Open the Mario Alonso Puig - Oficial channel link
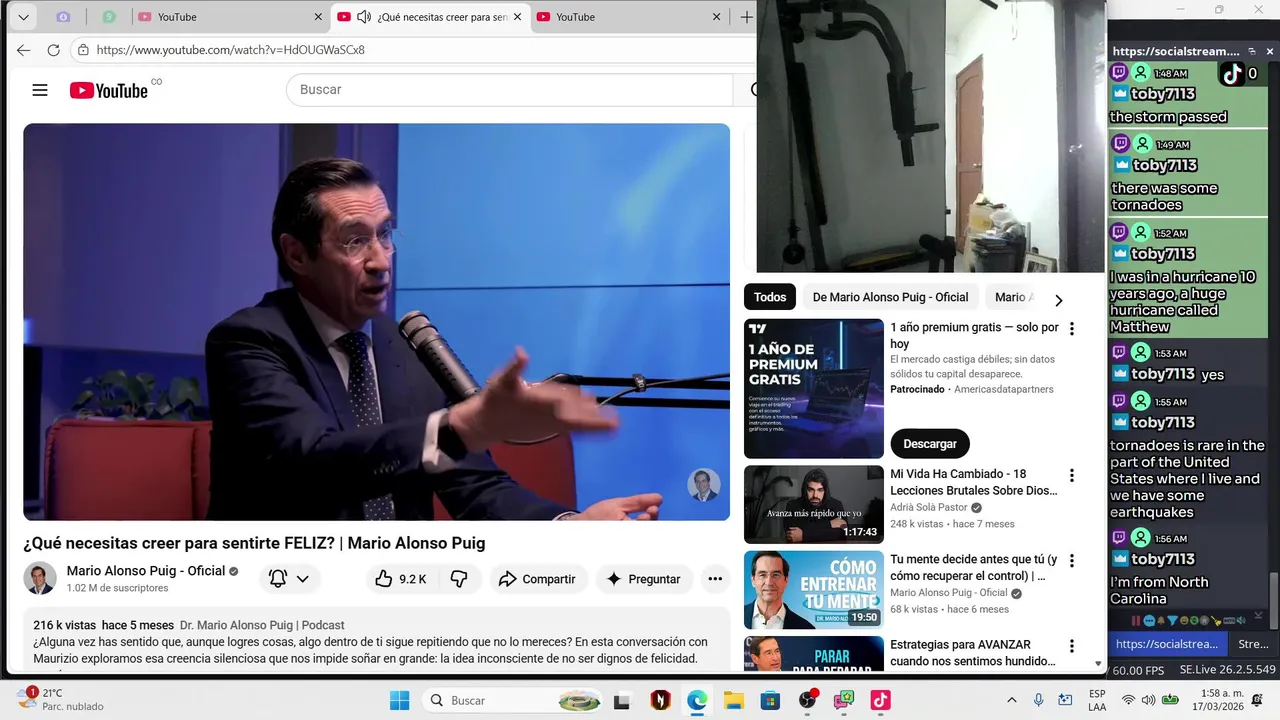This screenshot has height=720, width=1280. (146, 571)
